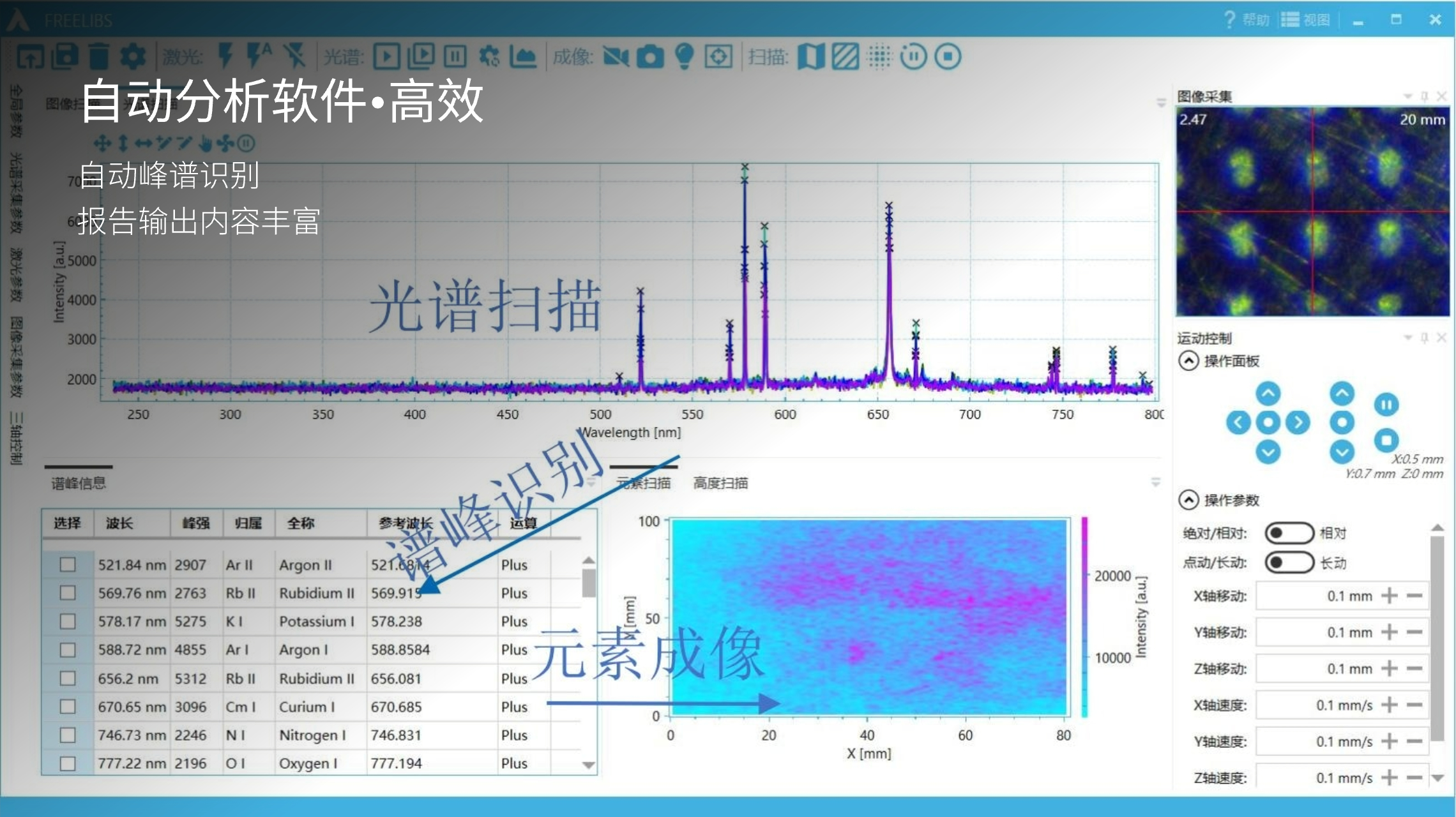Viewport: 1456px width, 817px height.
Task: Delete using the trash can icon
Action: tap(99, 57)
